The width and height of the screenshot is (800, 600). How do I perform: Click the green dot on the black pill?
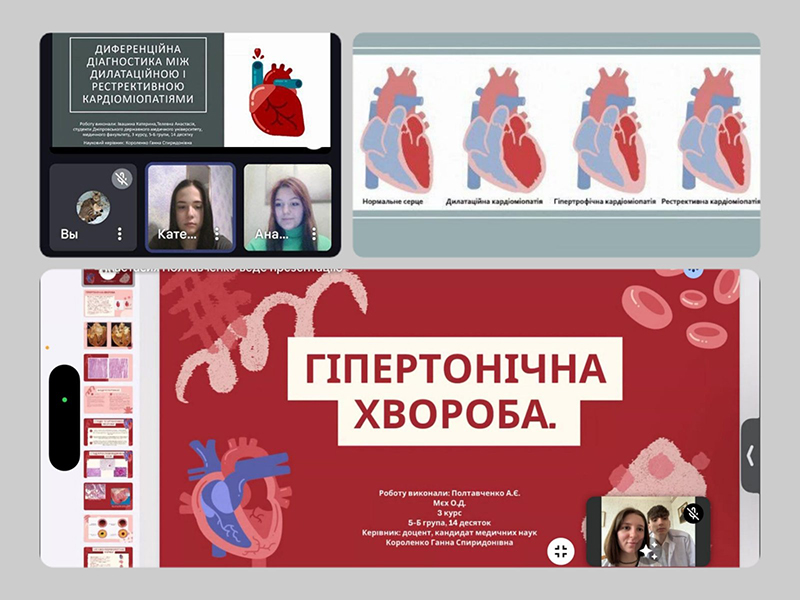[x=65, y=400]
